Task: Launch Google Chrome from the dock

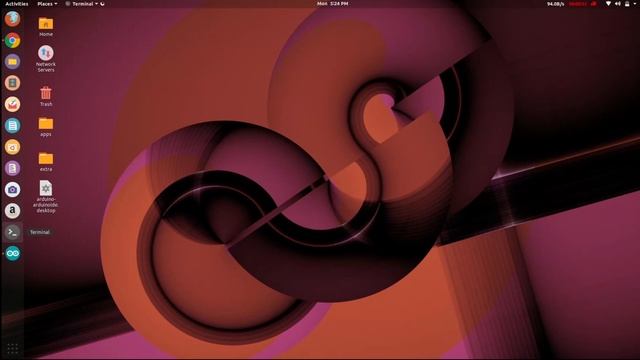Action: (x=13, y=40)
